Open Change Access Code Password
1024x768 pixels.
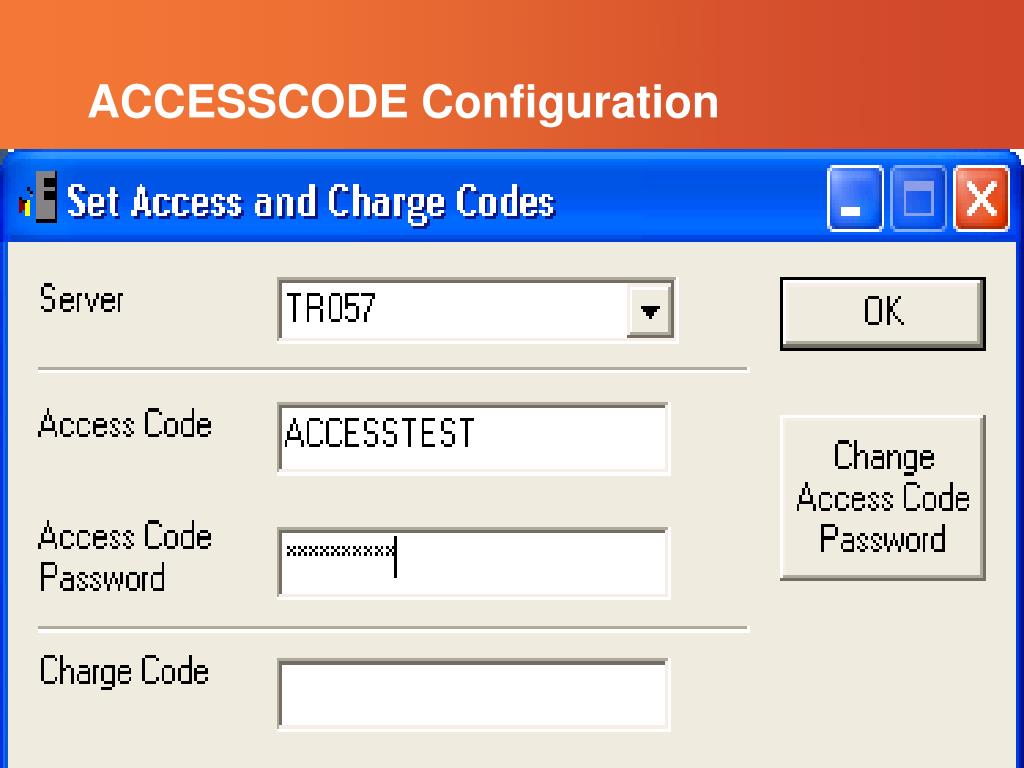pyautogui.click(x=882, y=498)
